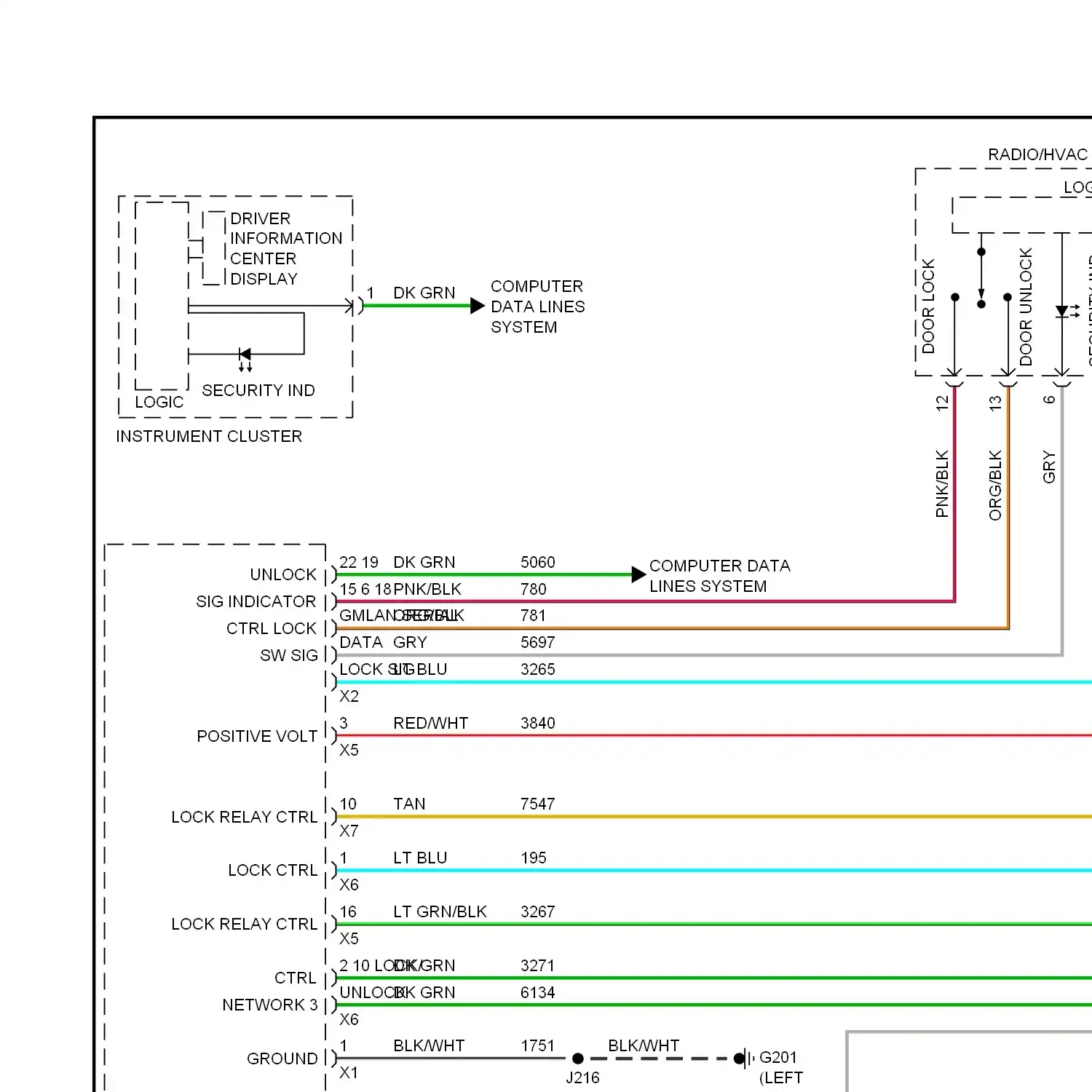Viewport: 1092px width, 1092px height.
Task: Click the RADIO/HVAC module label
Action: pyautogui.click(x=1037, y=154)
